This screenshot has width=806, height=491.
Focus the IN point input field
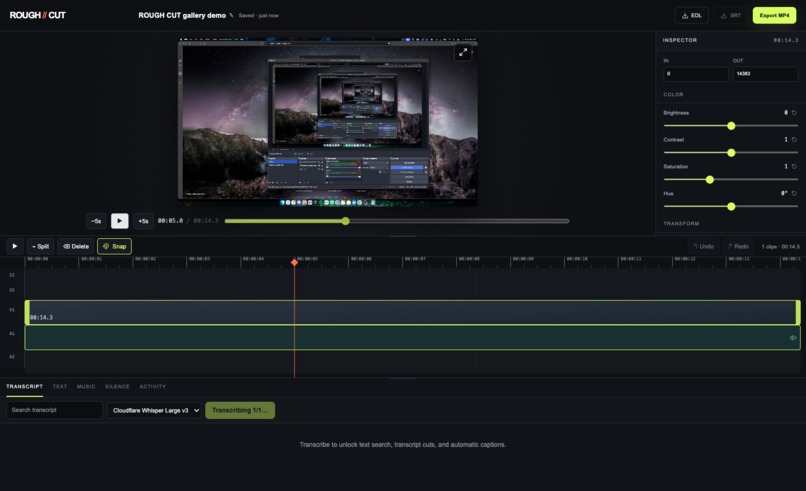tap(695, 74)
